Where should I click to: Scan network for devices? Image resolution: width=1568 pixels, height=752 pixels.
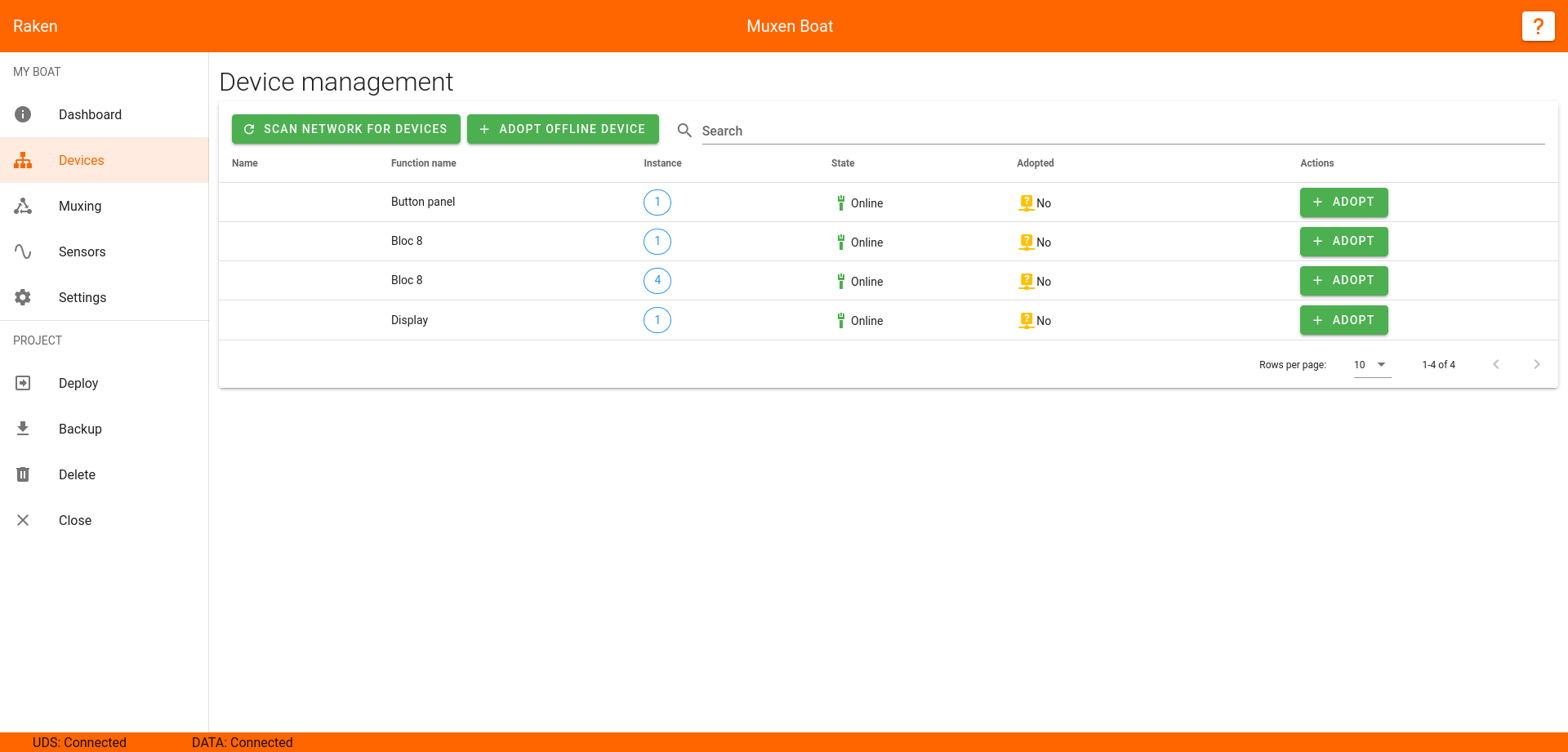[346, 129]
